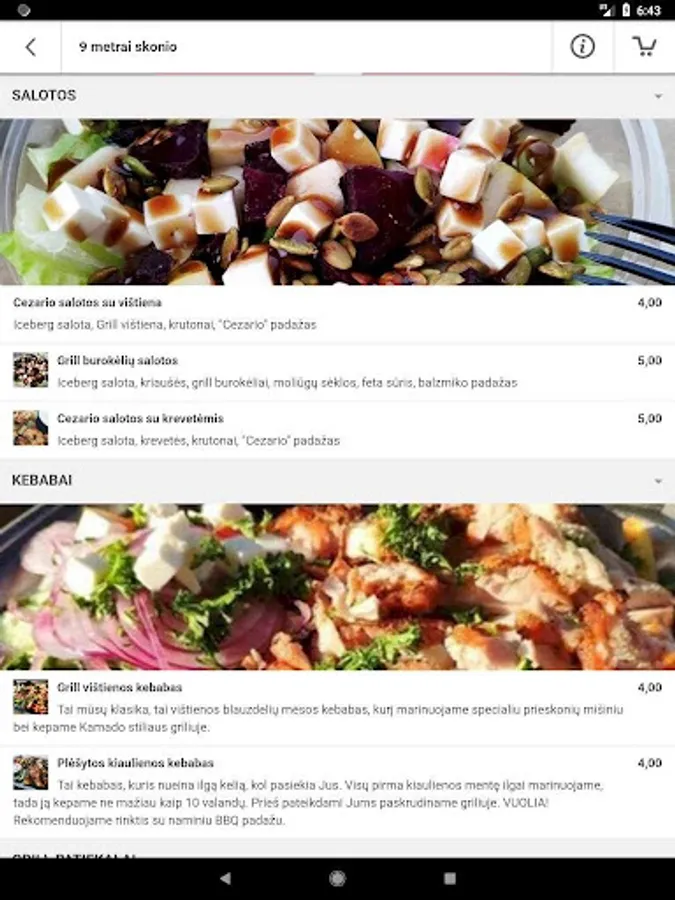675x900 pixels.
Task: Open the Grill vištienos kebabas thumbnail
Action: pos(31,696)
